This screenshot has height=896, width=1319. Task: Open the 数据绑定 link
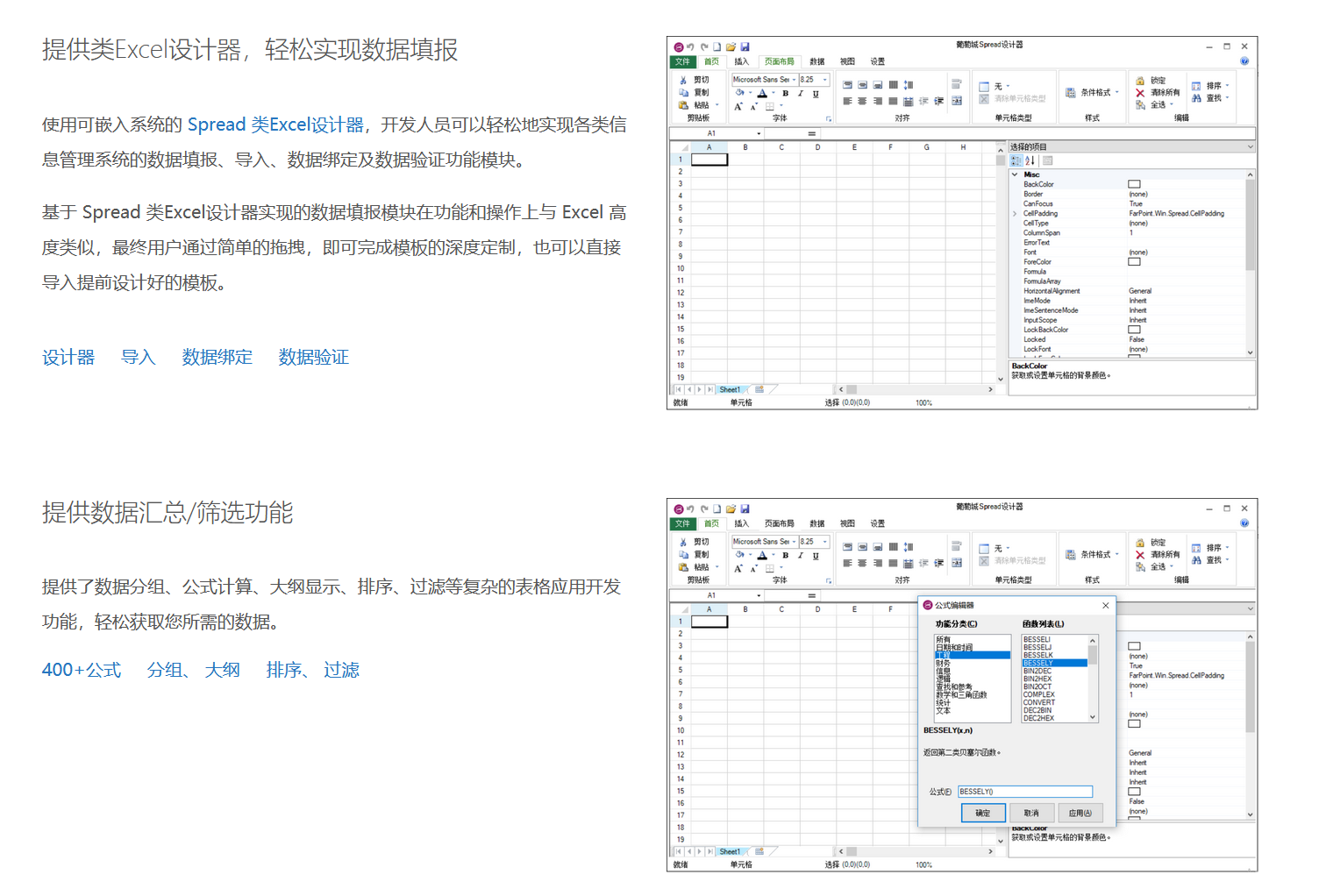pos(217,357)
